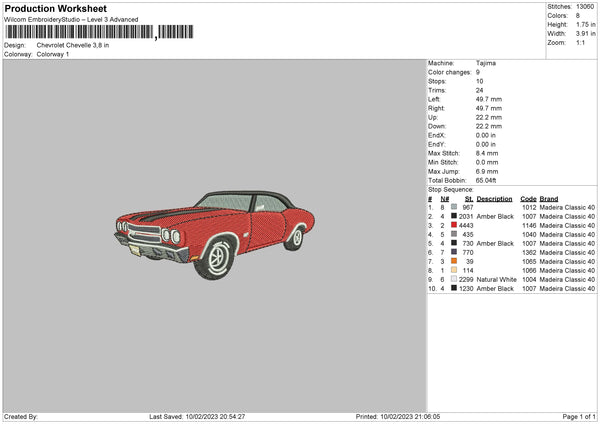Click the dark navy swatch coded 1362
600x424 pixels.
[x=453, y=252]
